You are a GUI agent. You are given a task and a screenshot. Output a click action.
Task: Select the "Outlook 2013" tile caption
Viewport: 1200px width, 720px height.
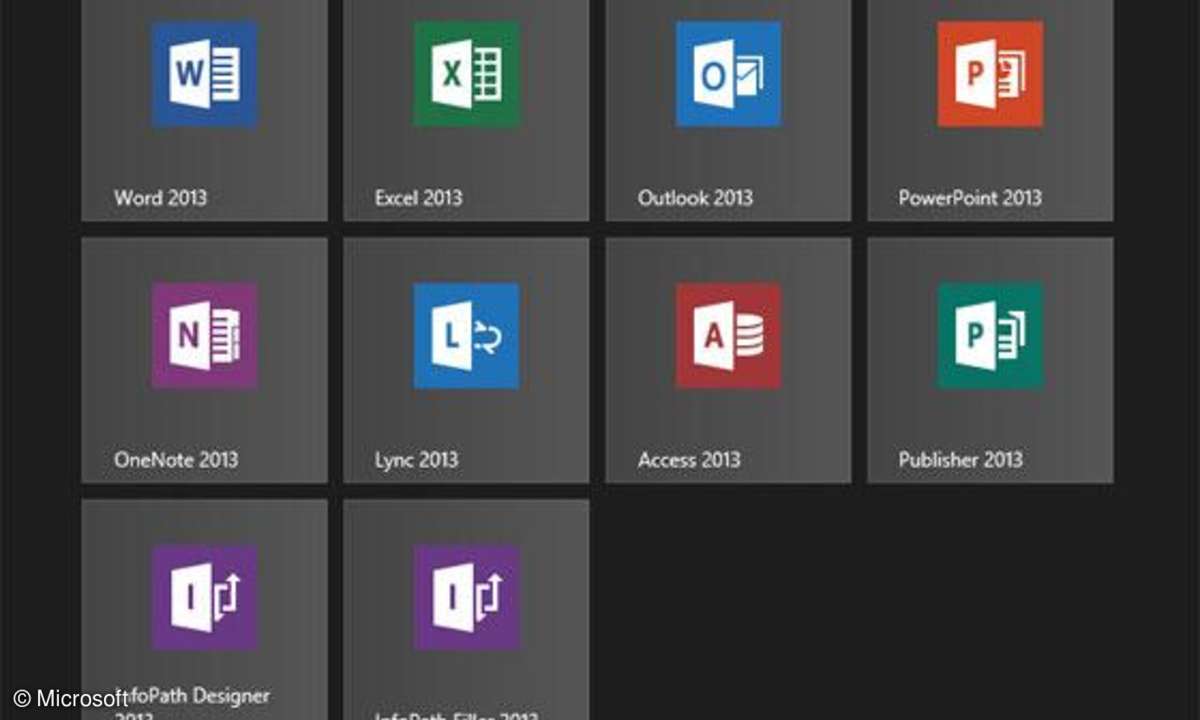695,197
